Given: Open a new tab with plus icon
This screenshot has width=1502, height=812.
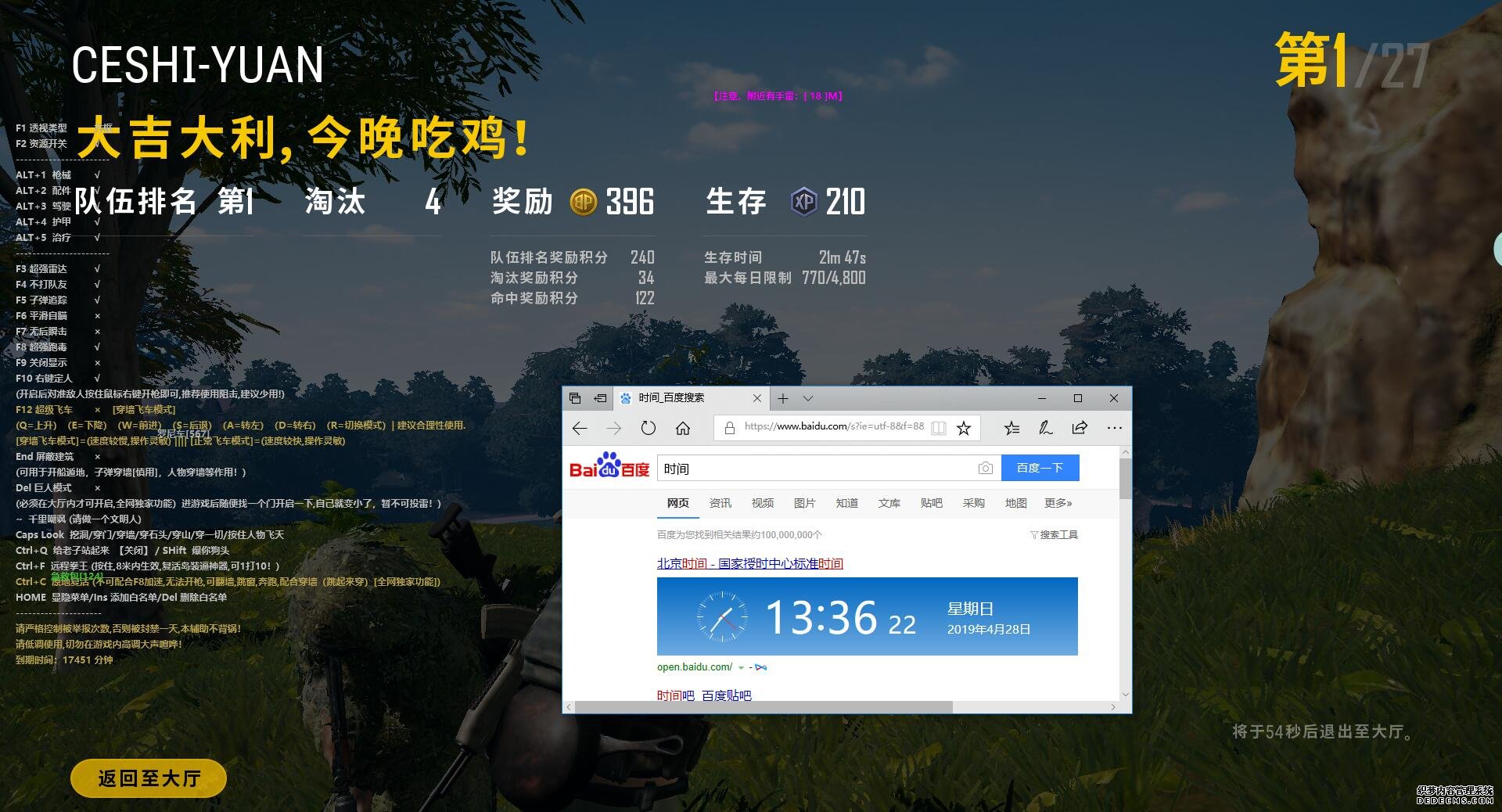Looking at the screenshot, I should [x=783, y=398].
